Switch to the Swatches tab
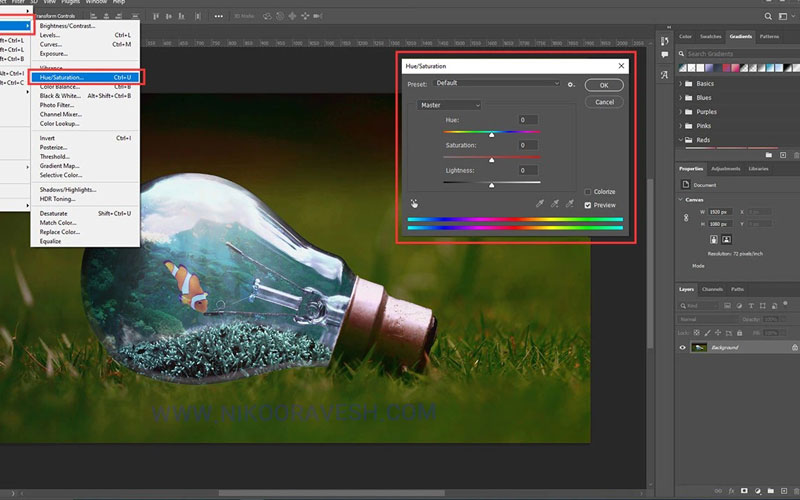 coord(710,37)
